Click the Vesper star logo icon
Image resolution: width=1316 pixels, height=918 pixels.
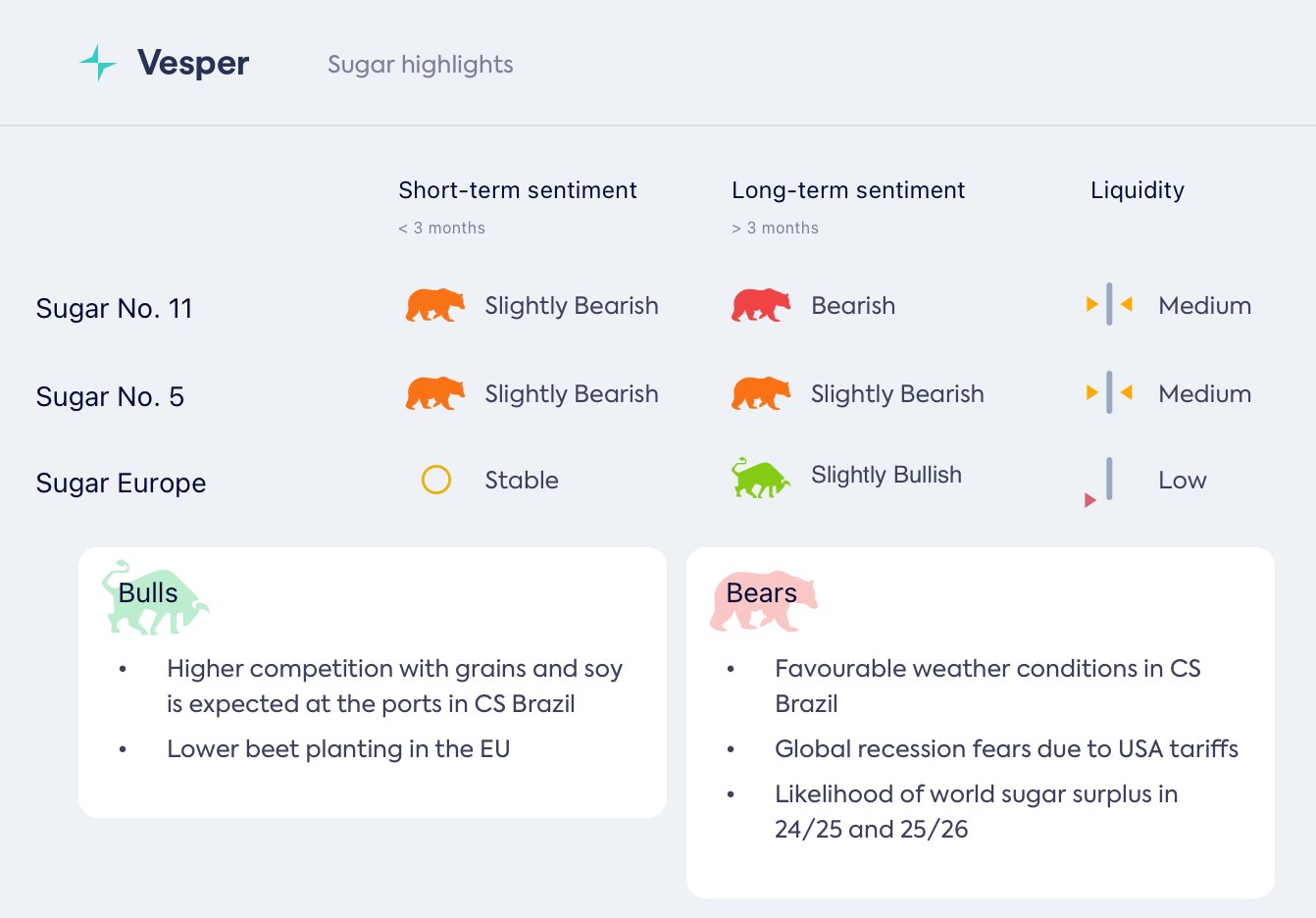click(x=98, y=63)
